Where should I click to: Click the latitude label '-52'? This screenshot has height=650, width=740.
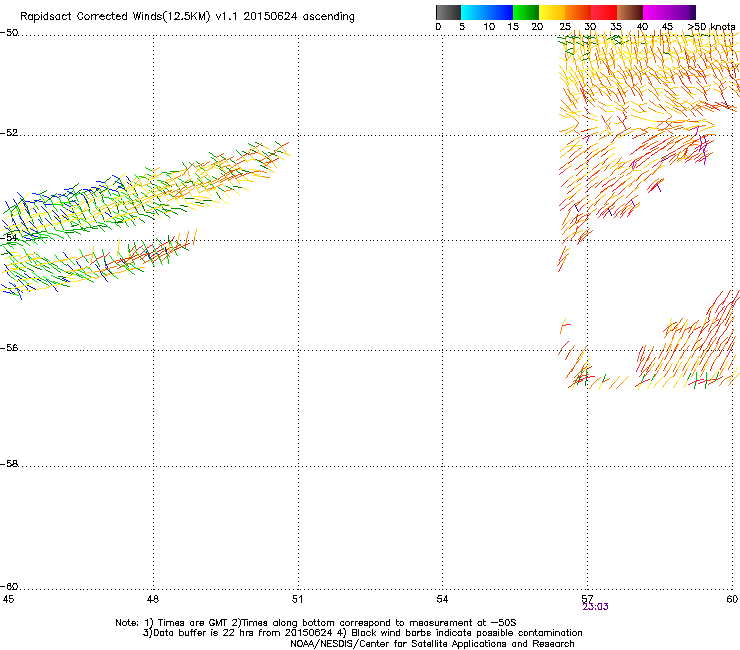coord(9,133)
